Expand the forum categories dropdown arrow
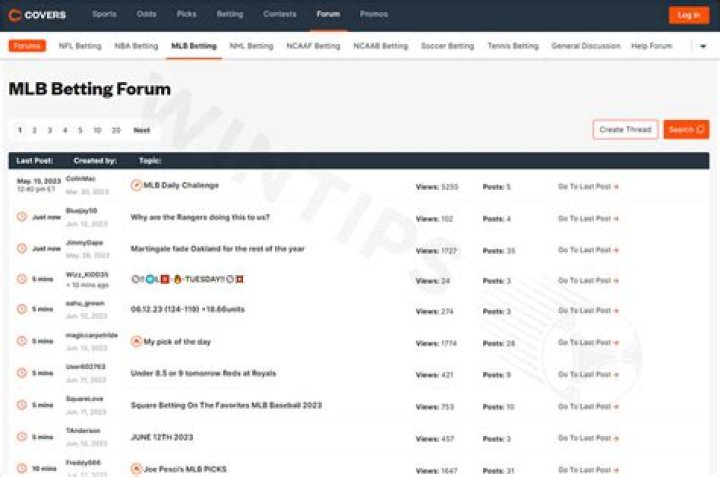This screenshot has height=477, width=720. point(703,46)
